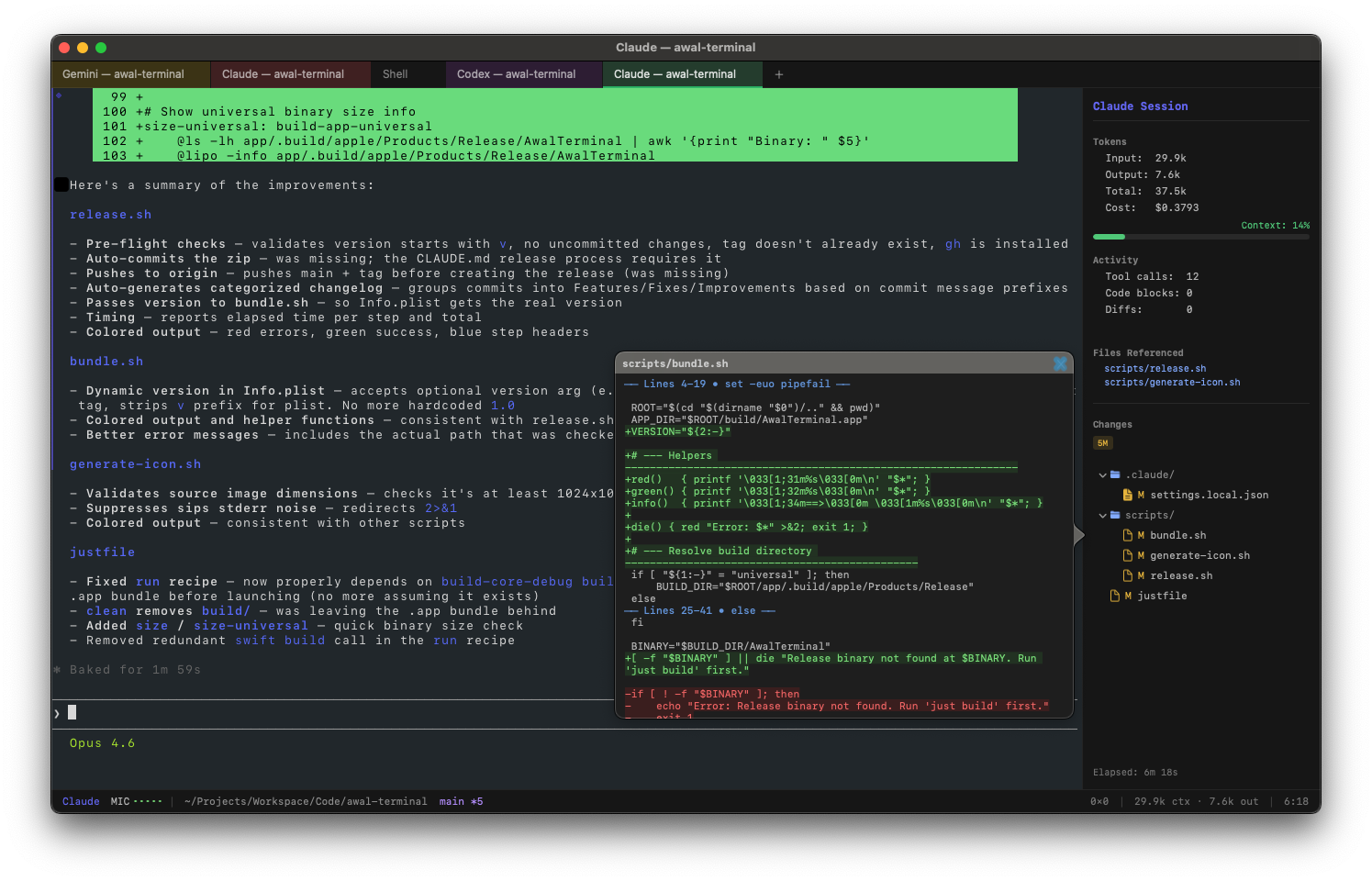The height and width of the screenshot is (881, 1372).
Task: Click the Input: 29.9k token row
Action: [1145, 159]
